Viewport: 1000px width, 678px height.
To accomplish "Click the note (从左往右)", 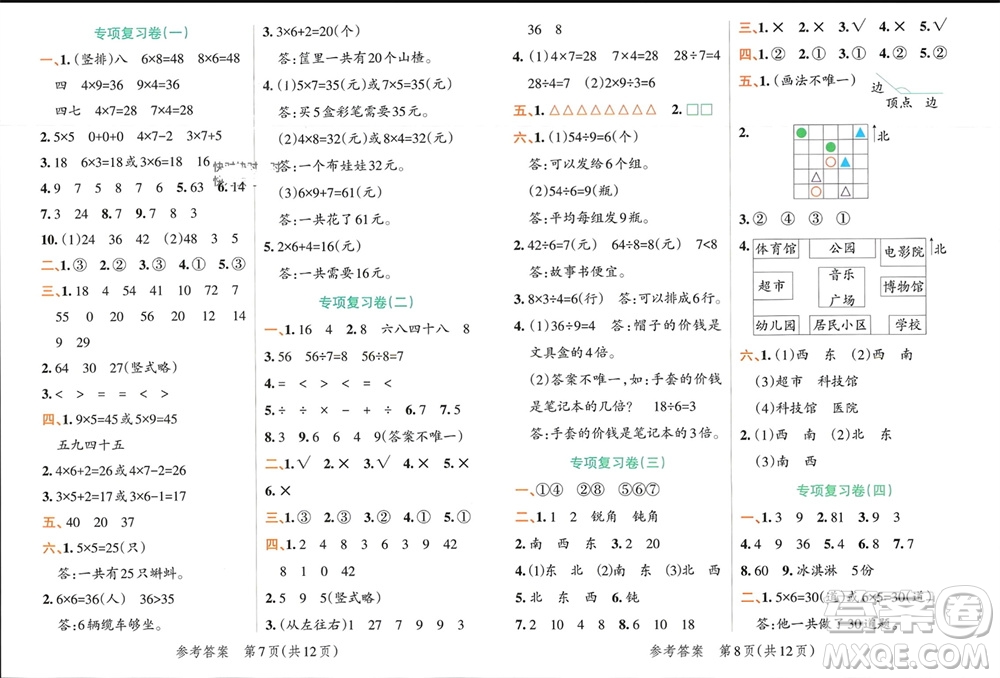I will [312, 624].
